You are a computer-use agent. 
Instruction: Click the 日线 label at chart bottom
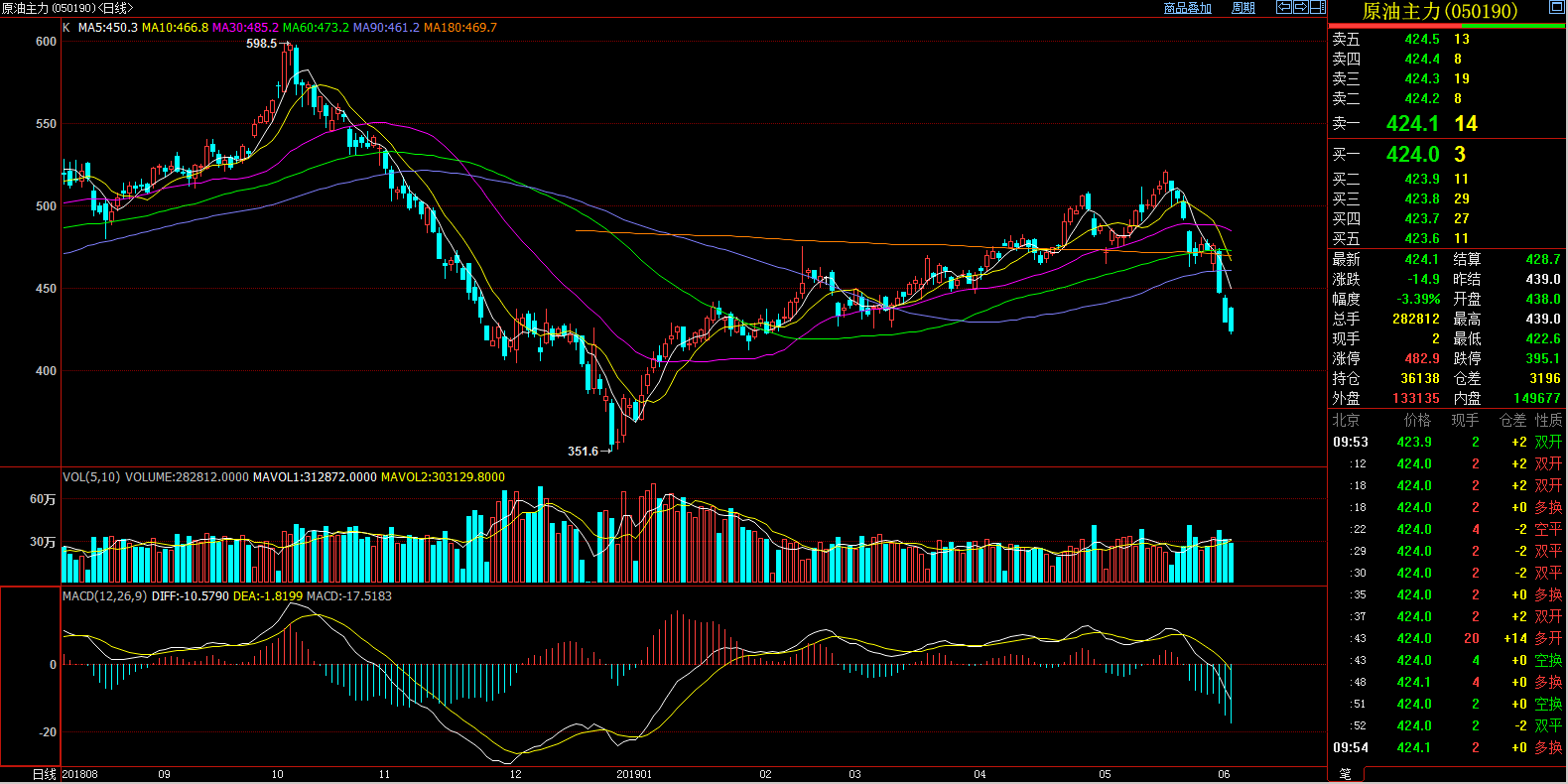(x=45, y=774)
